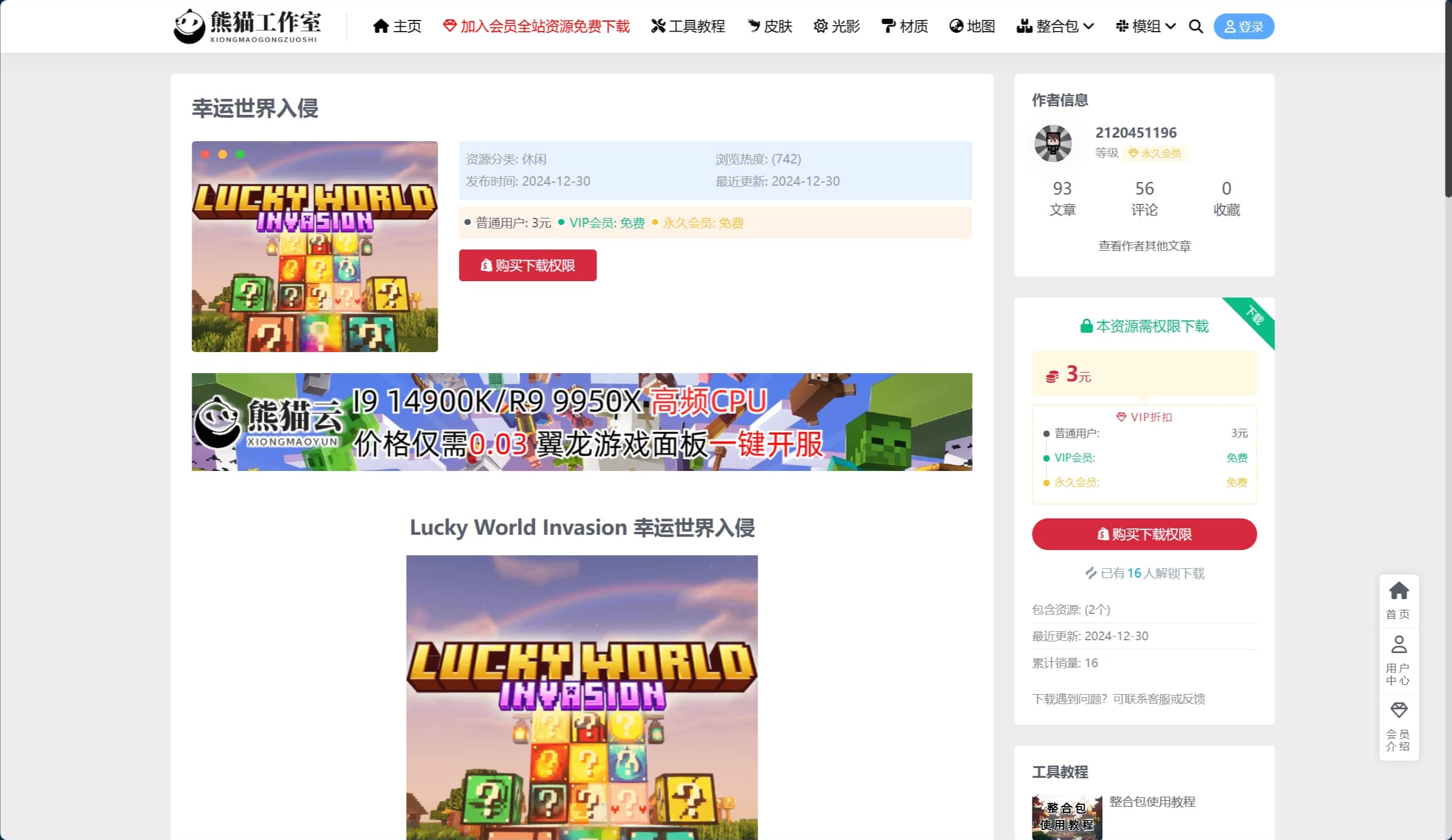Click 加入会员全站资源免费下载 link

point(536,26)
